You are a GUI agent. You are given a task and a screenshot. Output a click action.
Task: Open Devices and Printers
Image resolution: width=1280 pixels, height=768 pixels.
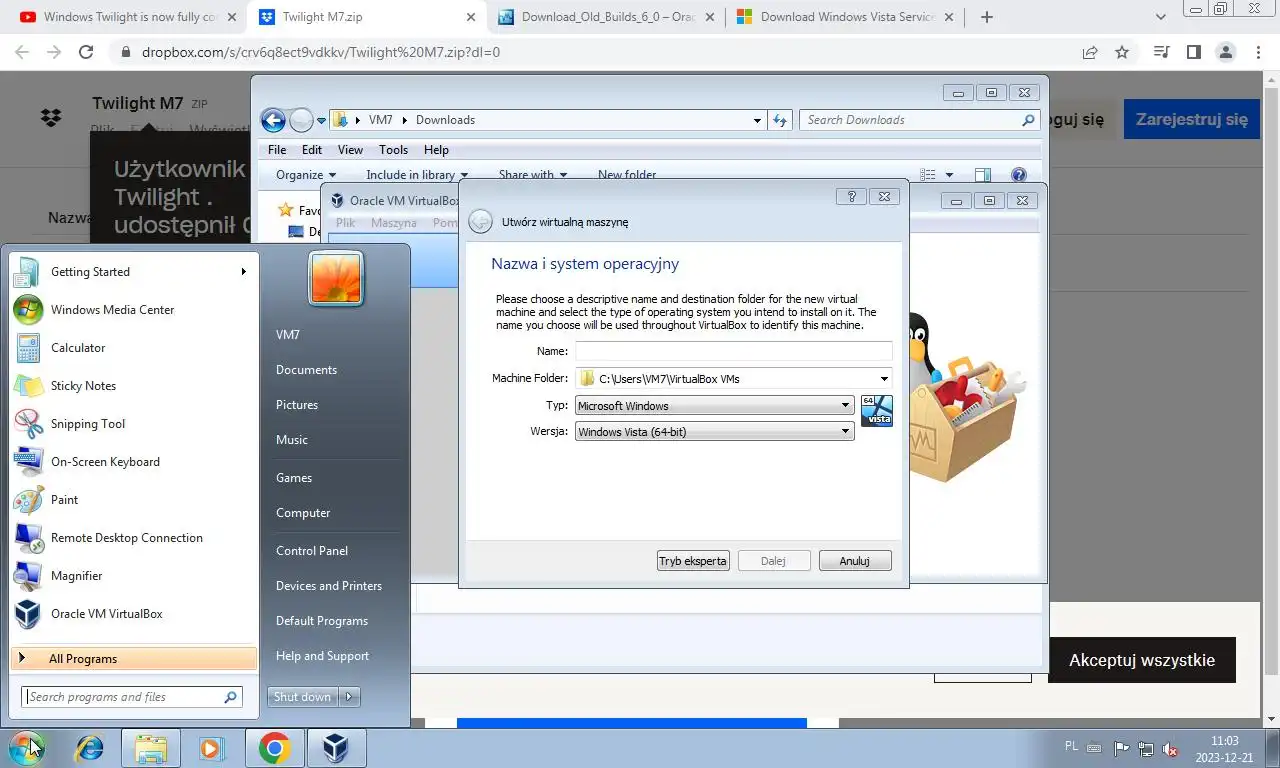pyautogui.click(x=329, y=586)
